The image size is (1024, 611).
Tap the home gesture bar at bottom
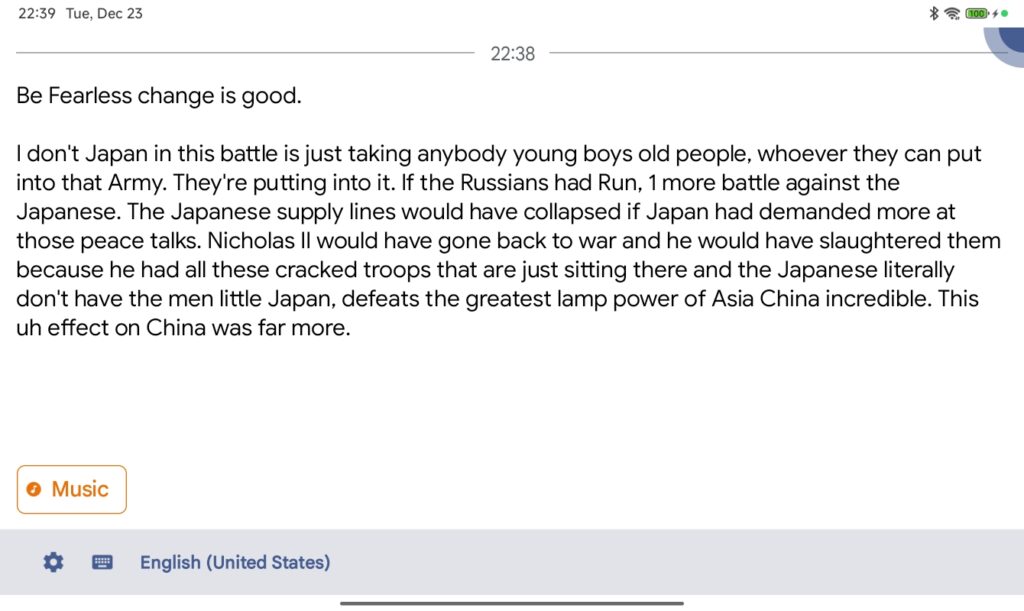512,603
